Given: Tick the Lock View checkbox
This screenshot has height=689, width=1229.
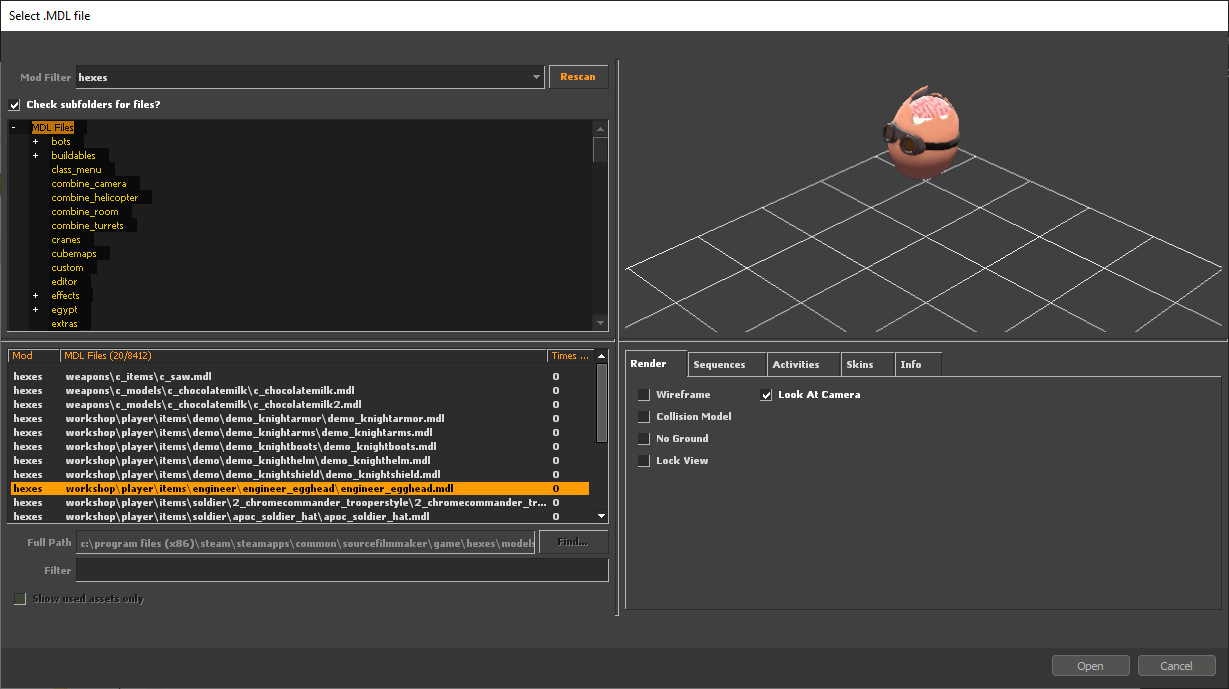Looking at the screenshot, I should tap(643, 461).
